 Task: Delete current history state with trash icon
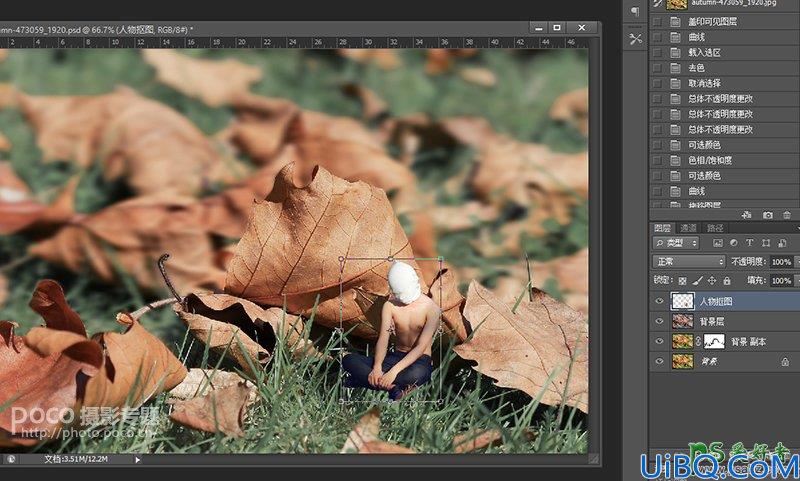coord(787,215)
